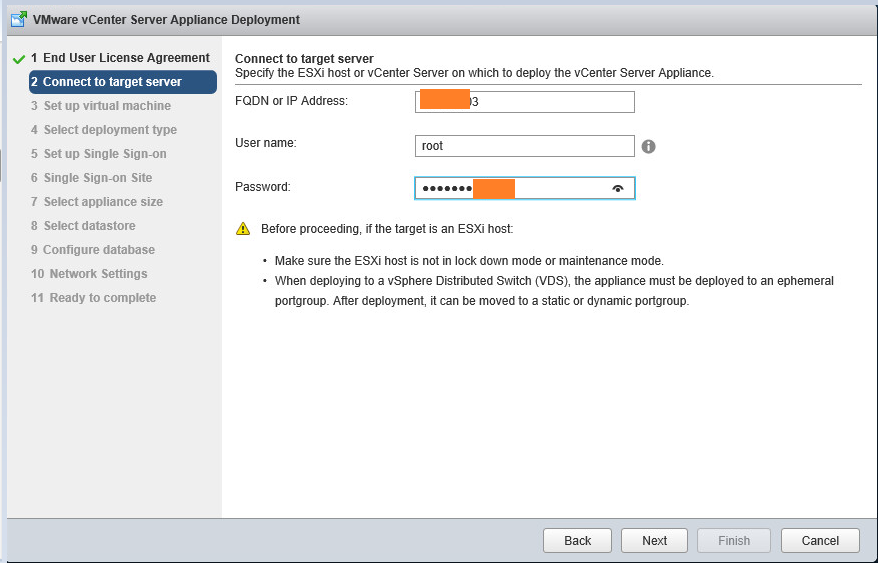Click the vSphere Distributed Switch bullet text
878x563 pixels.
pyautogui.click(x=554, y=291)
